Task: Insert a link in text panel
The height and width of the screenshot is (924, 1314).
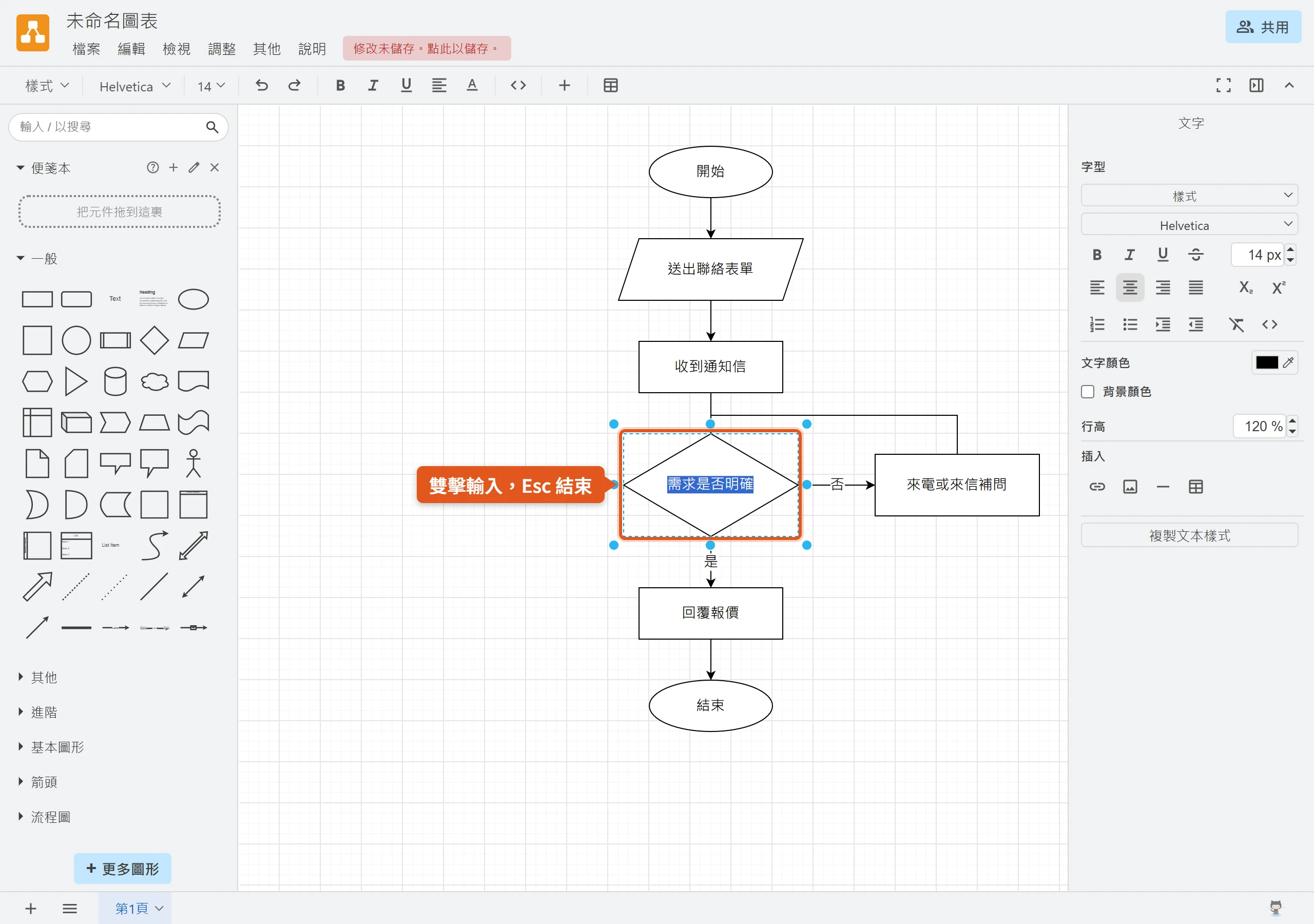Action: [1097, 487]
